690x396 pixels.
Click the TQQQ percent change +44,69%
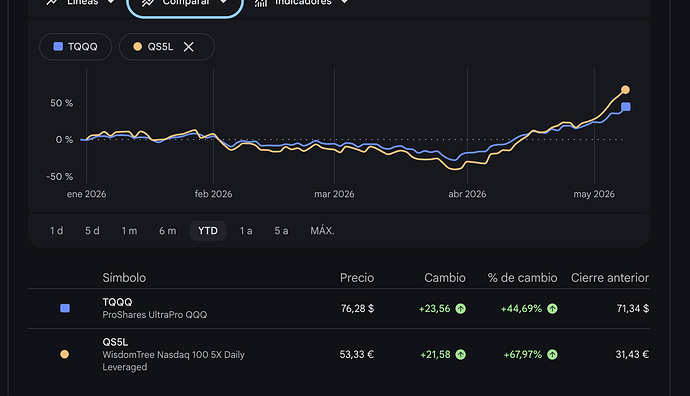tap(521, 309)
